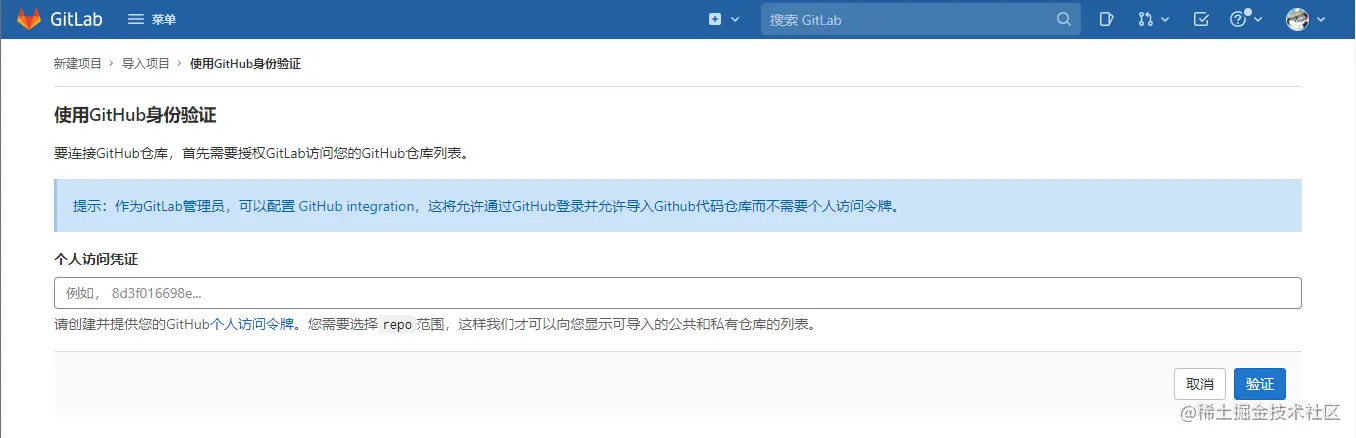
Task: Click the GitLab fox logo
Action: point(29,19)
